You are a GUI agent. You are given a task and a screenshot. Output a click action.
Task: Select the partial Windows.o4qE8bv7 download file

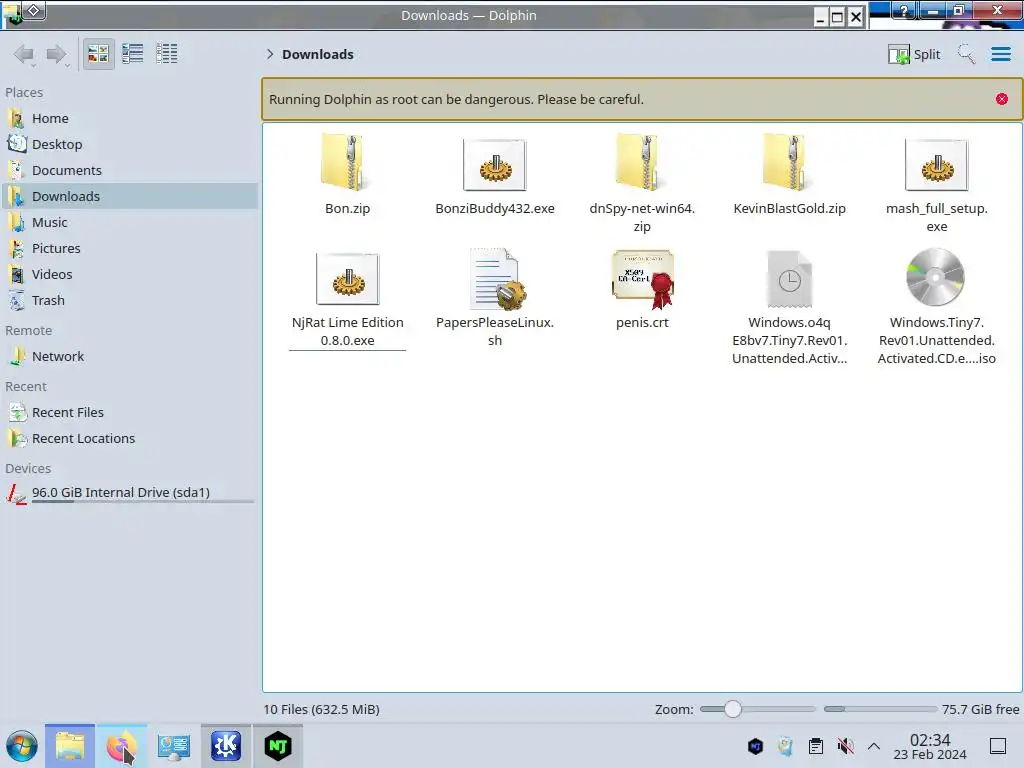click(789, 279)
